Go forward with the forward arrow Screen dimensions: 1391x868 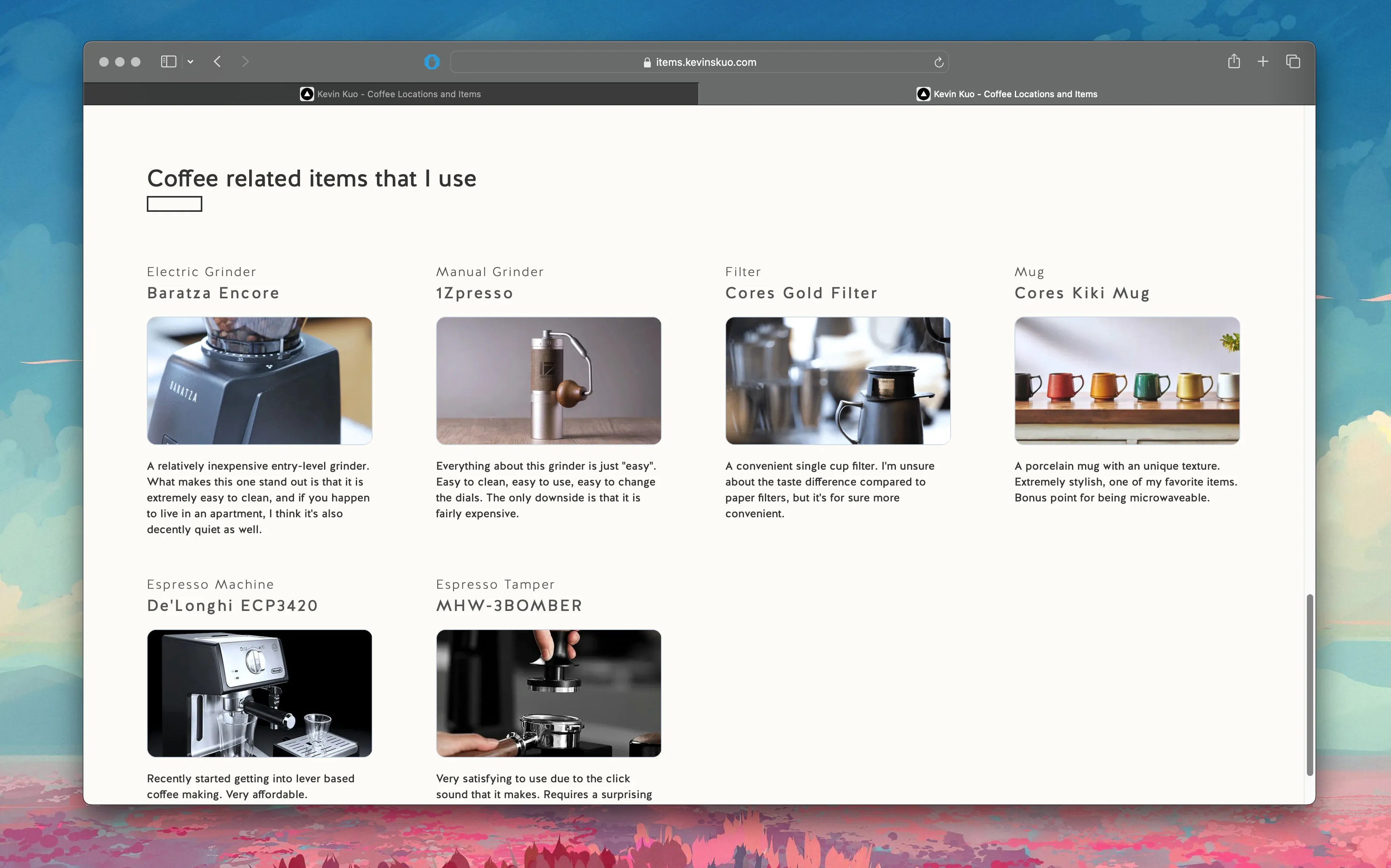click(245, 61)
